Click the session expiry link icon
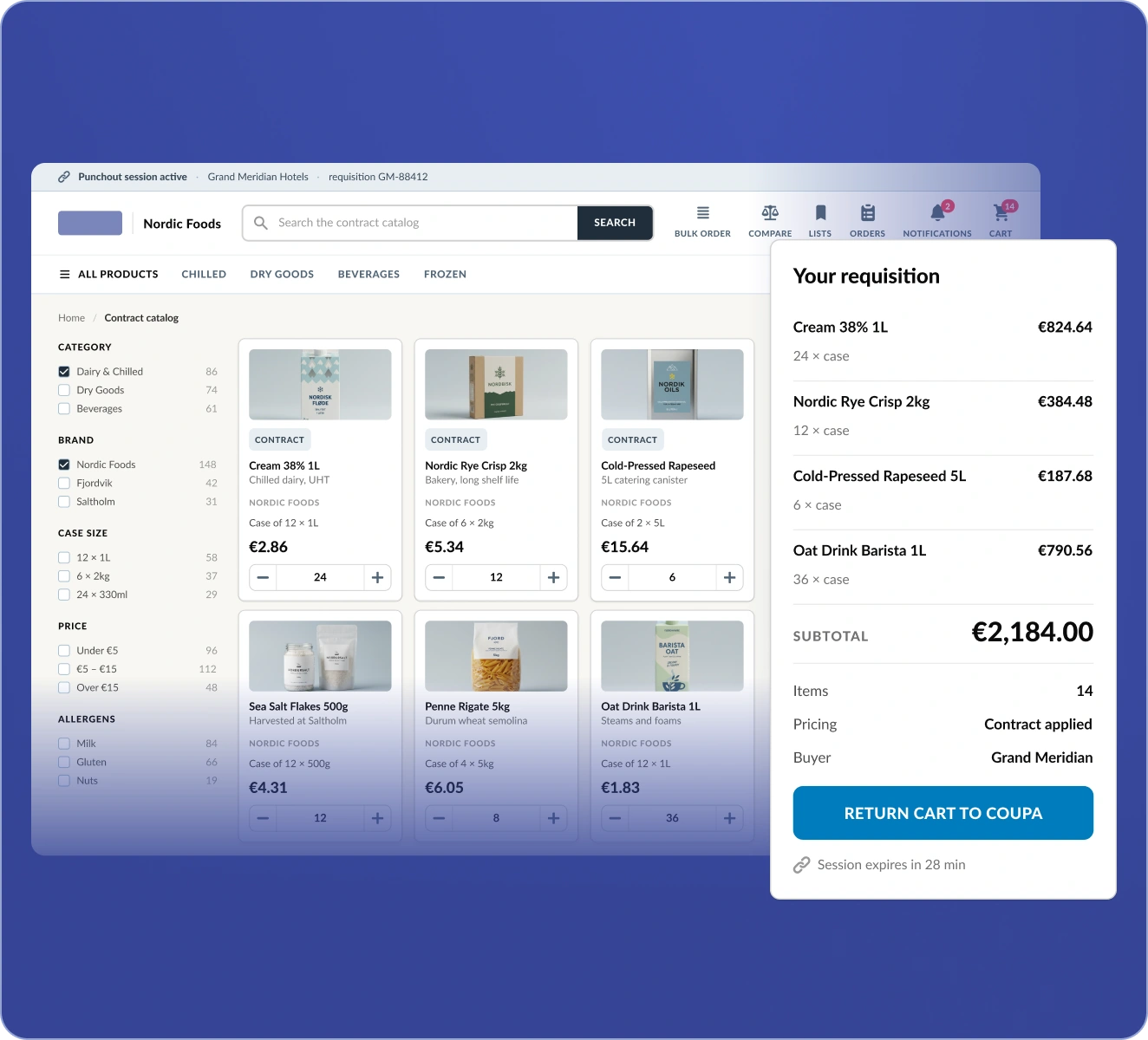The height and width of the screenshot is (1040, 1148). click(802, 865)
